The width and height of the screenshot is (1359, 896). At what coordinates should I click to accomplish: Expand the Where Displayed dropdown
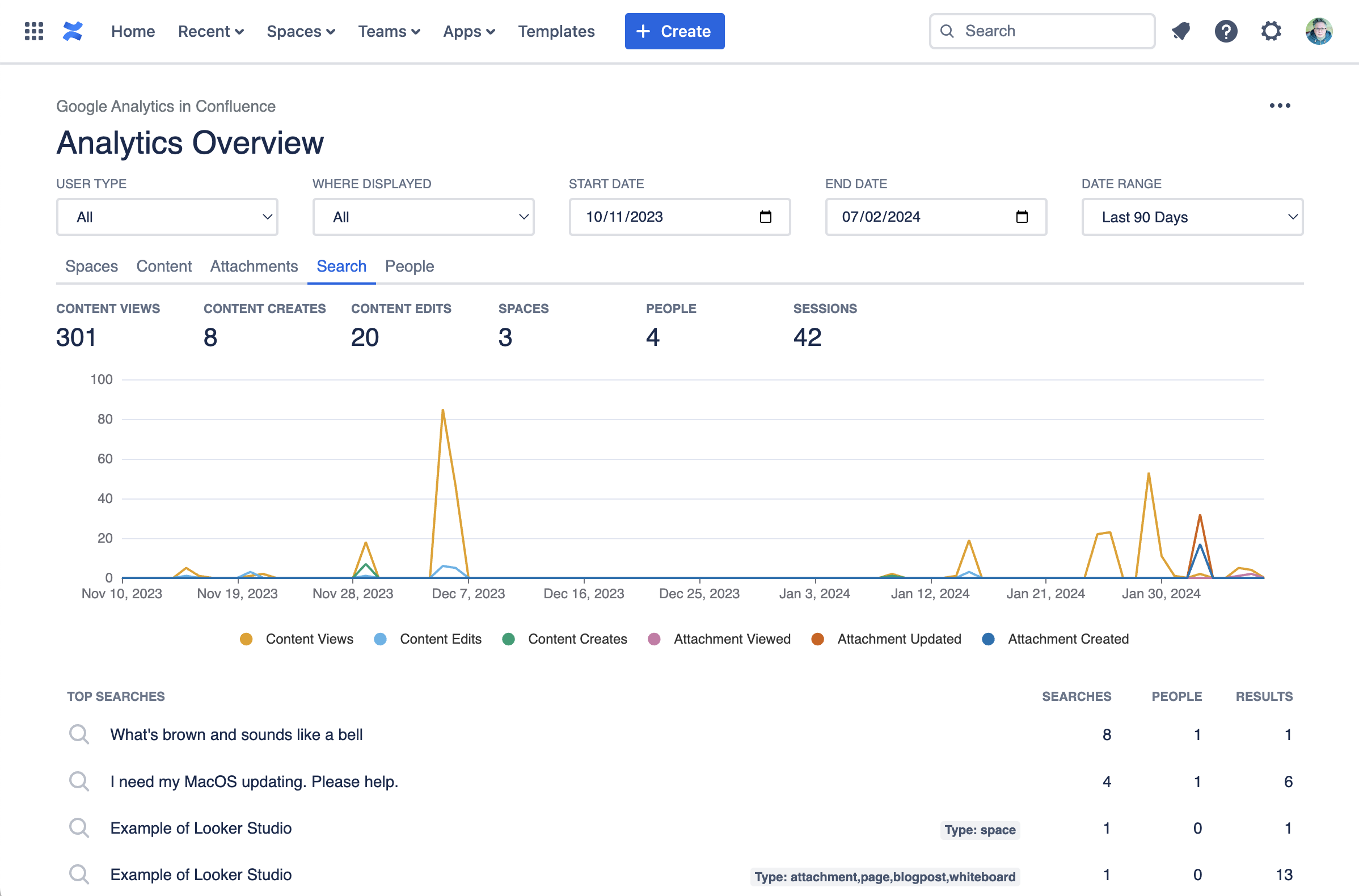pyautogui.click(x=423, y=217)
